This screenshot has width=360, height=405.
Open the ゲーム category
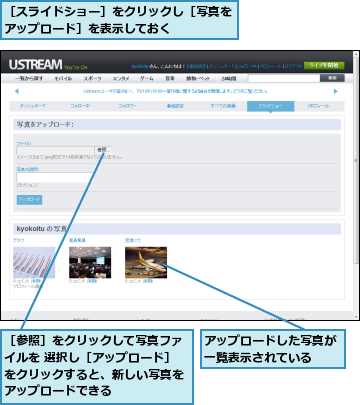tap(146, 79)
